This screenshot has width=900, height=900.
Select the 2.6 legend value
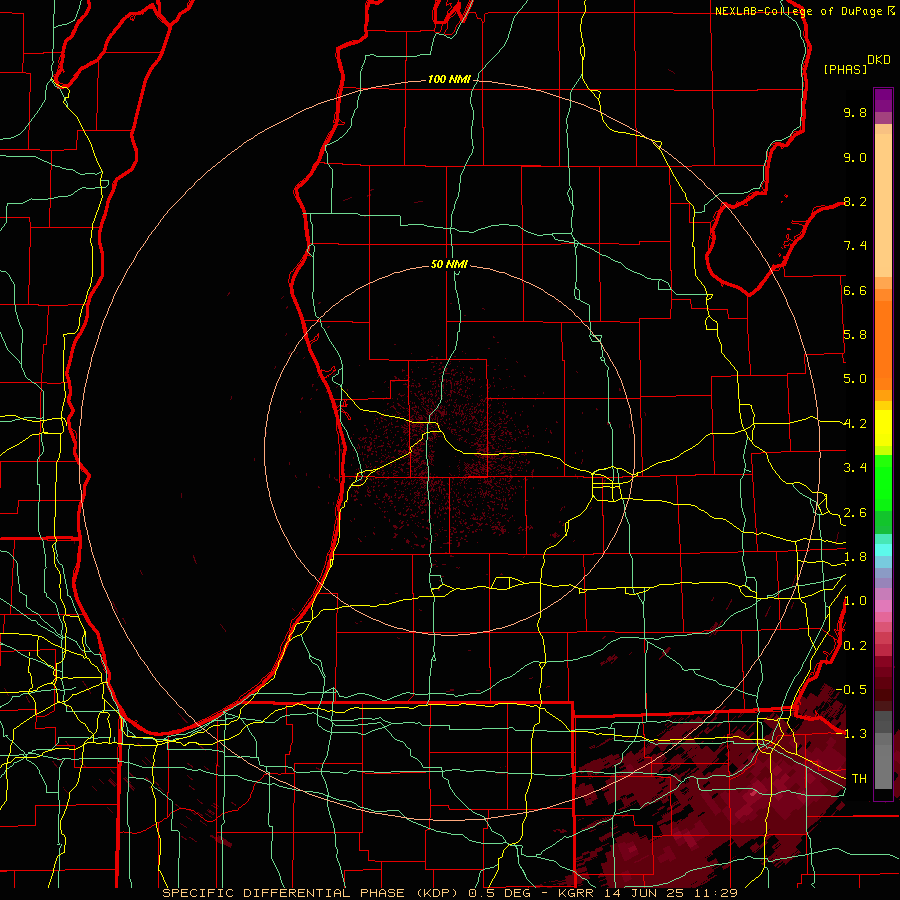tap(855, 513)
